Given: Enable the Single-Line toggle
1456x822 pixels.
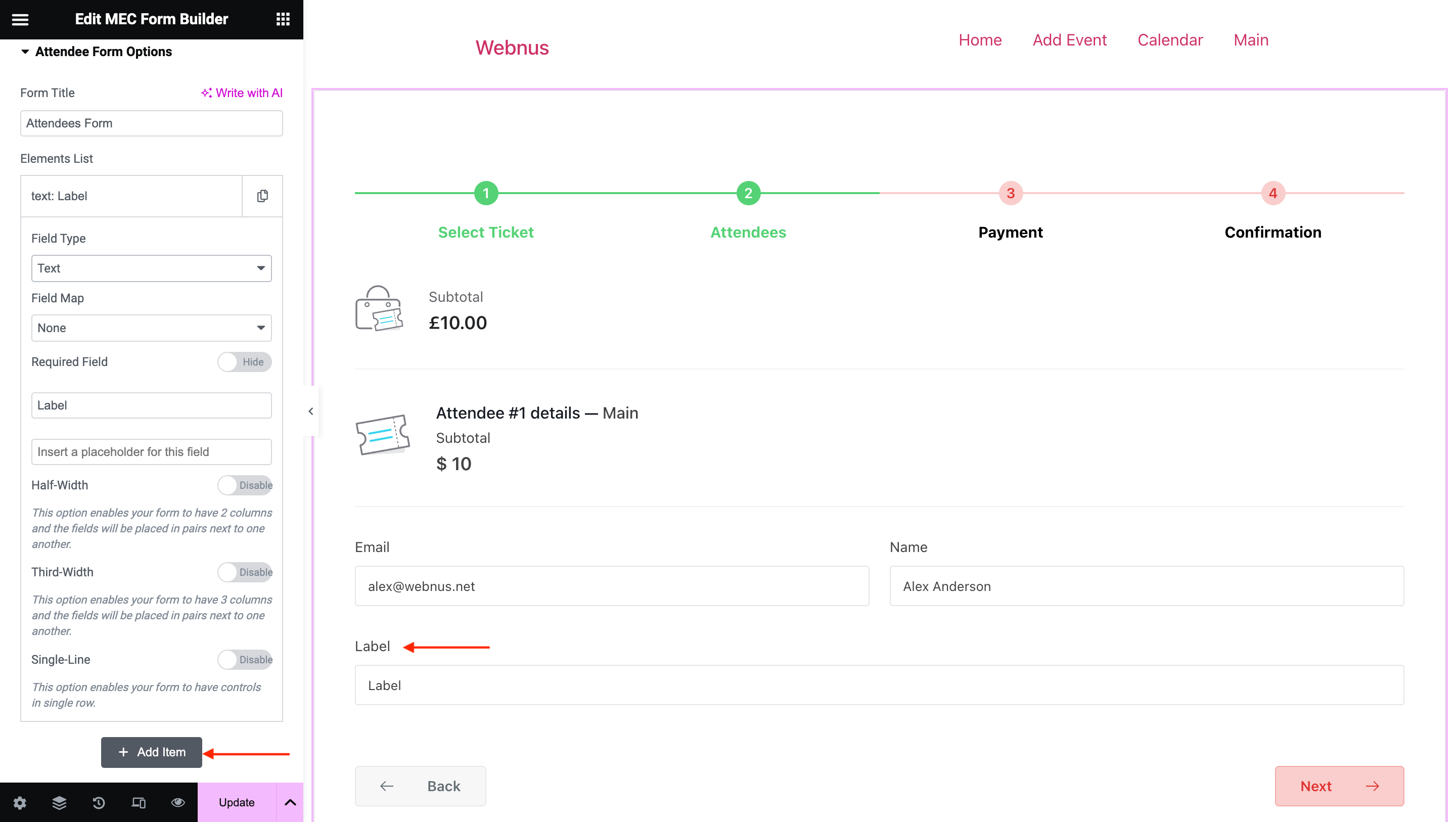Looking at the screenshot, I should tap(244, 659).
